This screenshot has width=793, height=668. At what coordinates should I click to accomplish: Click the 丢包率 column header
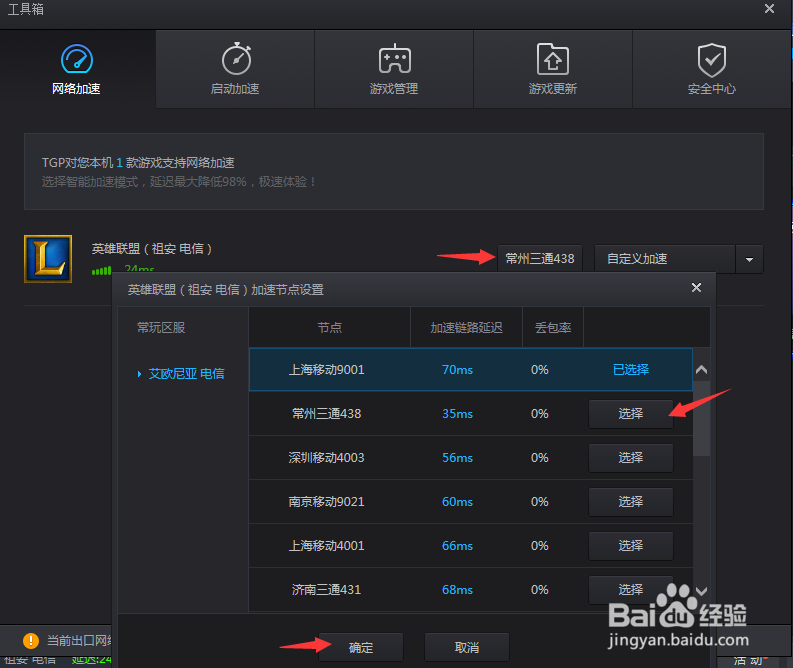[x=553, y=328]
